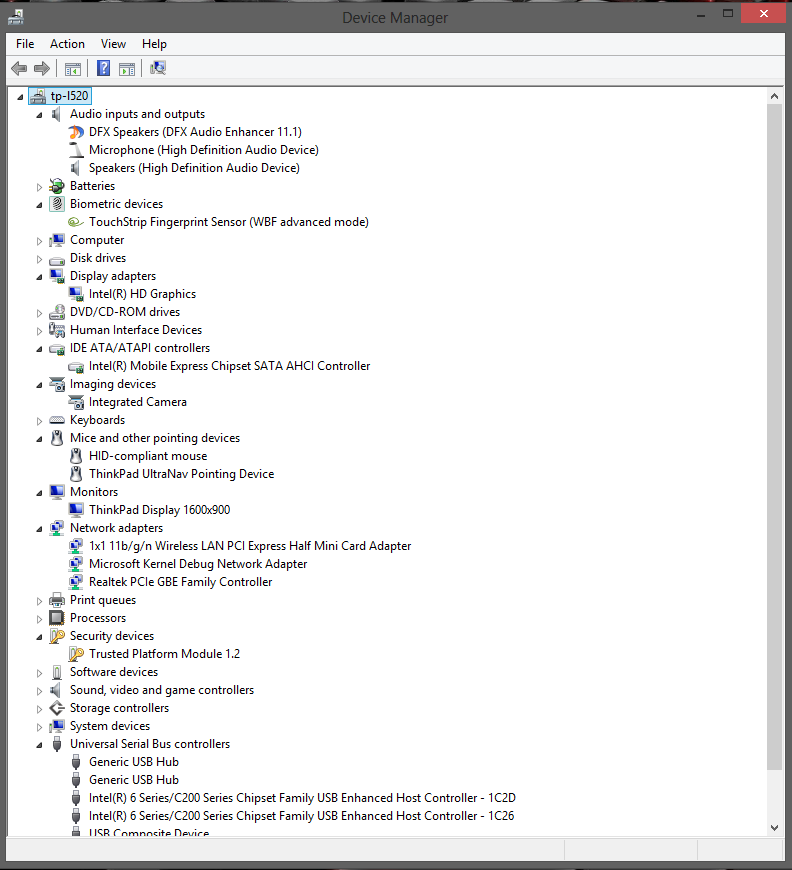Viewport: 792px width, 870px height.
Task: Select Microsoft Kernel Debug Network Adapter
Action: click(x=198, y=564)
